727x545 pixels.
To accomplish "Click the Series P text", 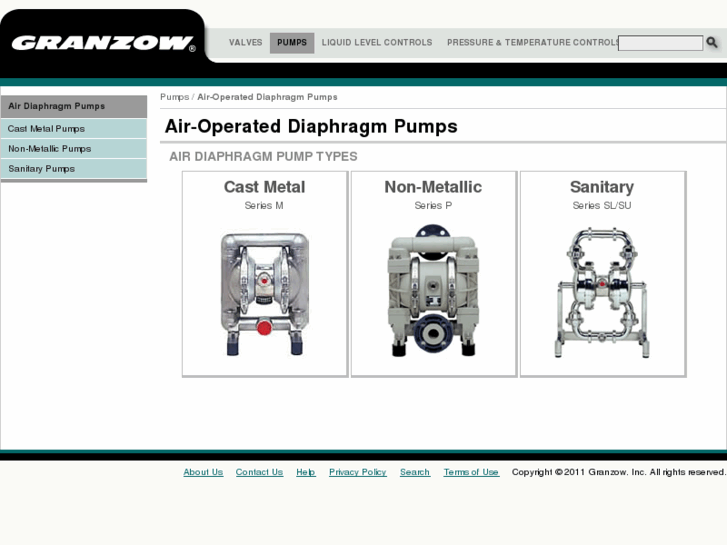I will (x=433, y=205).
